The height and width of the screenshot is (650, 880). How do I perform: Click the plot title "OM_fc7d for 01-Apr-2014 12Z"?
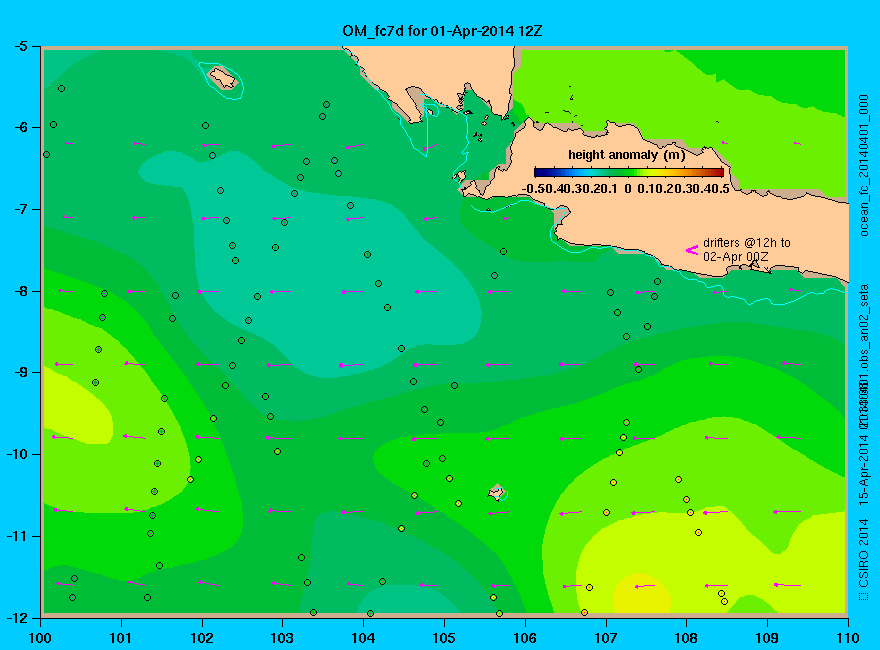tap(442, 31)
